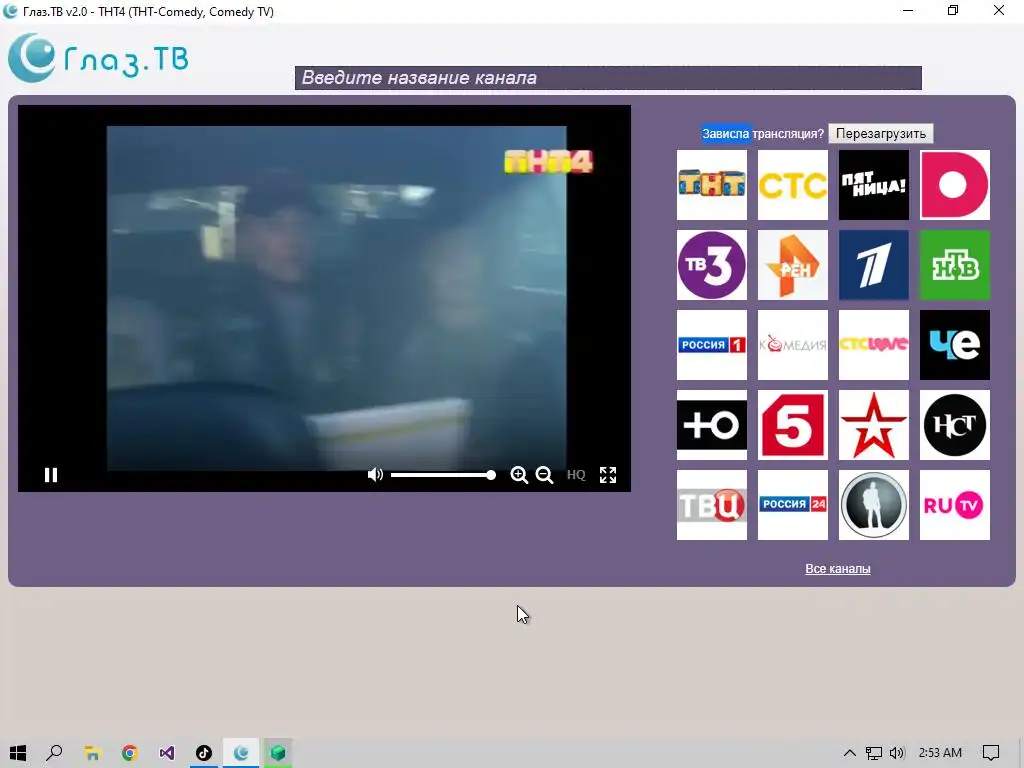Select the Пятница! channel logo
This screenshot has height=768, width=1024.
tap(873, 185)
